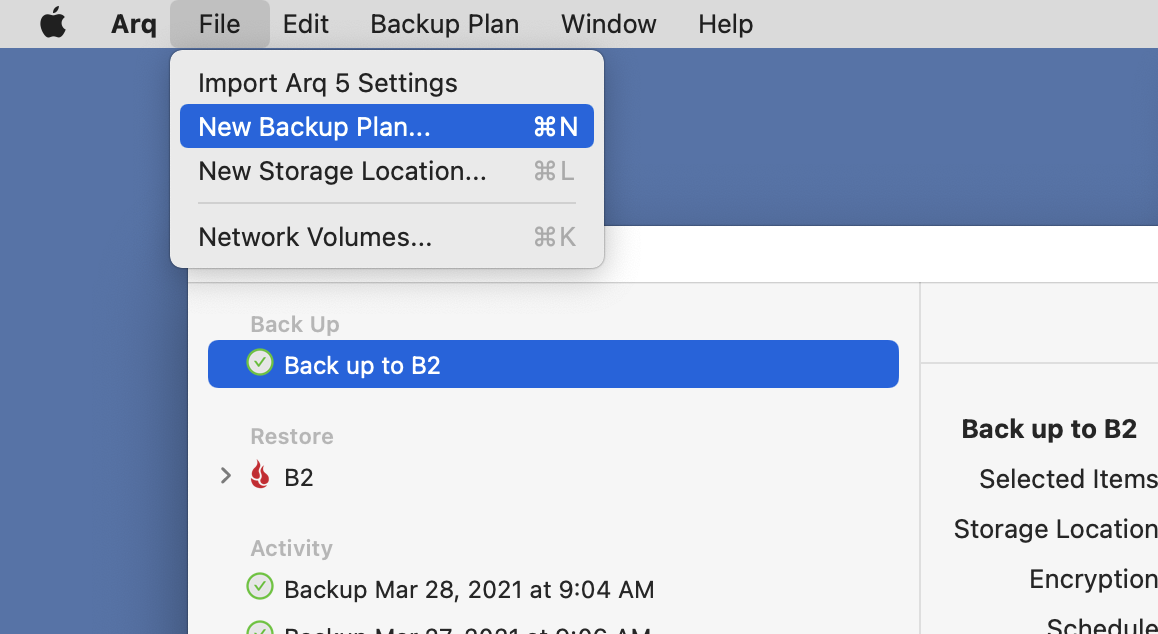Open the Edit menu
Viewport: 1158px width, 634px height.
305,24
